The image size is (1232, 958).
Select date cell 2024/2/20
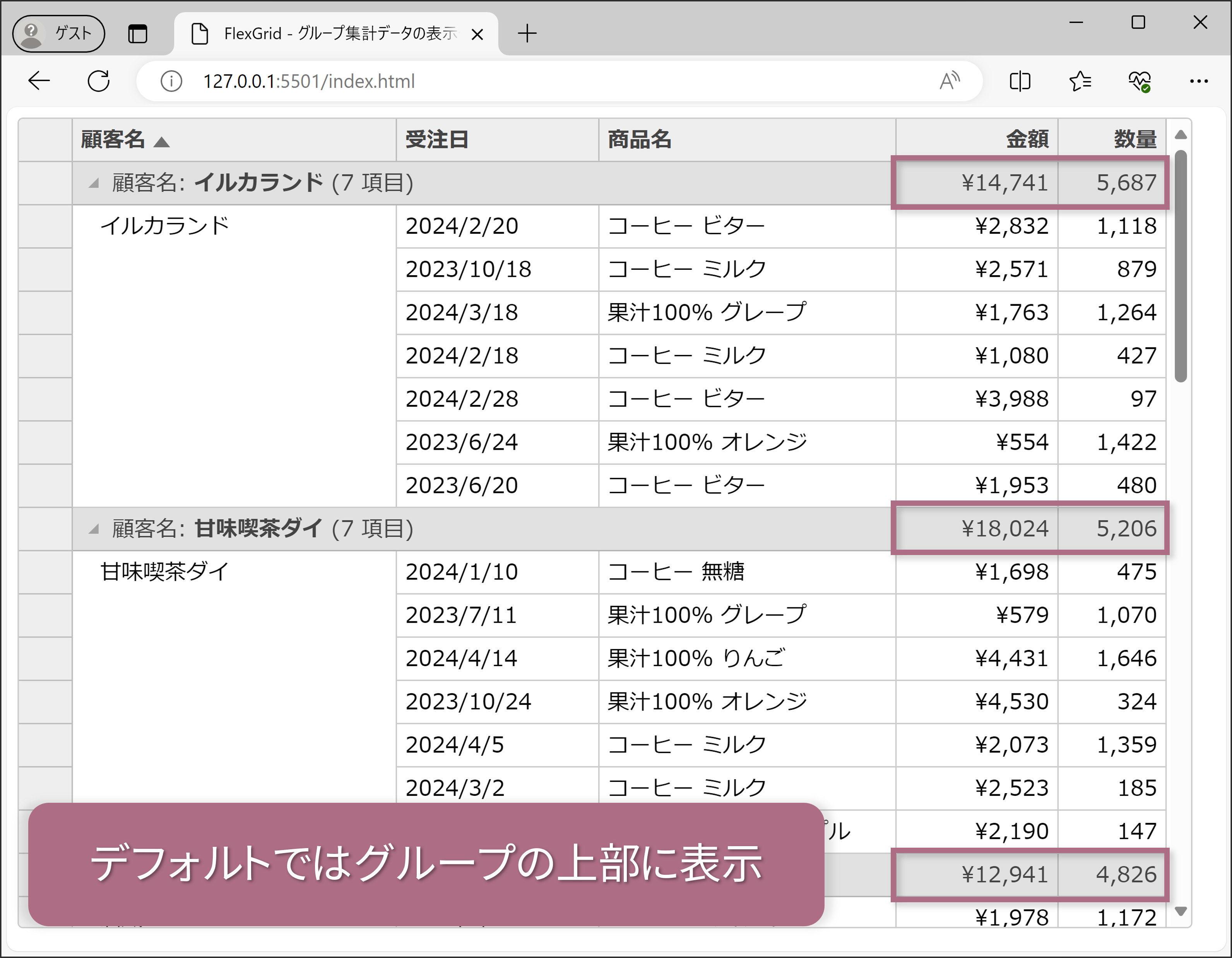click(x=498, y=226)
